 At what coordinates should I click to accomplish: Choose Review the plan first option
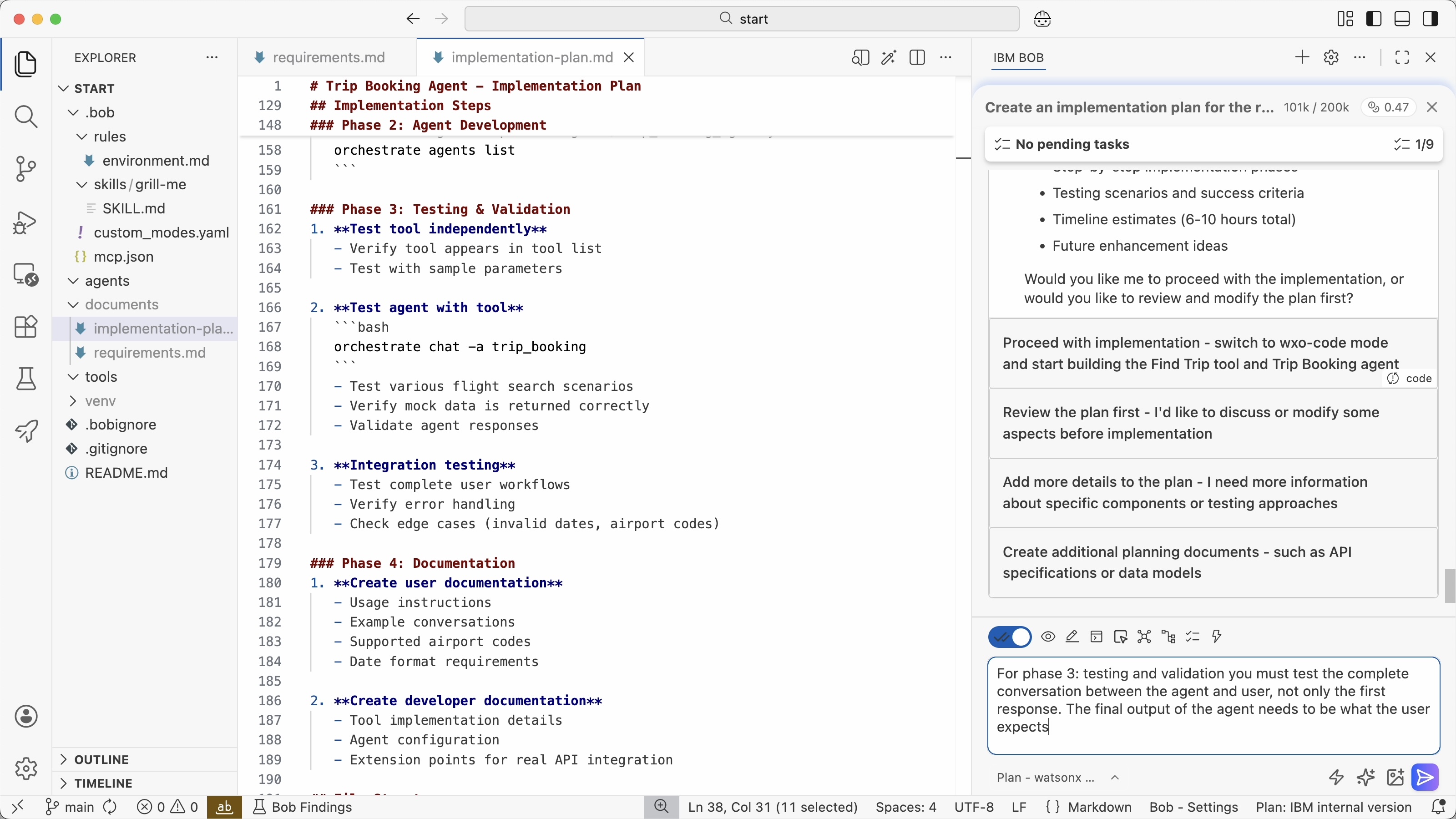pos(1213,423)
